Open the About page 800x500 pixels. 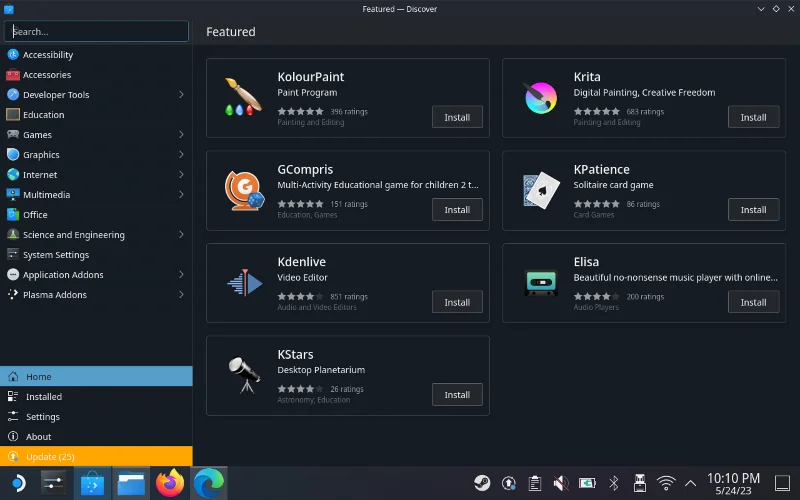tap(96, 436)
